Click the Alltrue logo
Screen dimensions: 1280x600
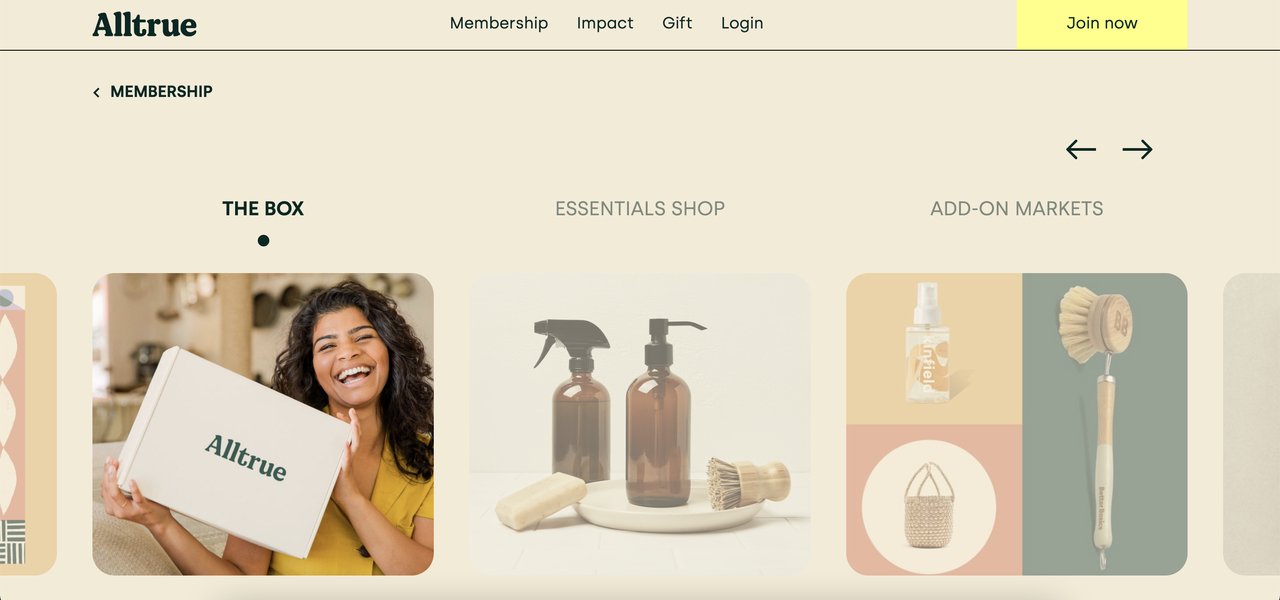click(x=144, y=24)
